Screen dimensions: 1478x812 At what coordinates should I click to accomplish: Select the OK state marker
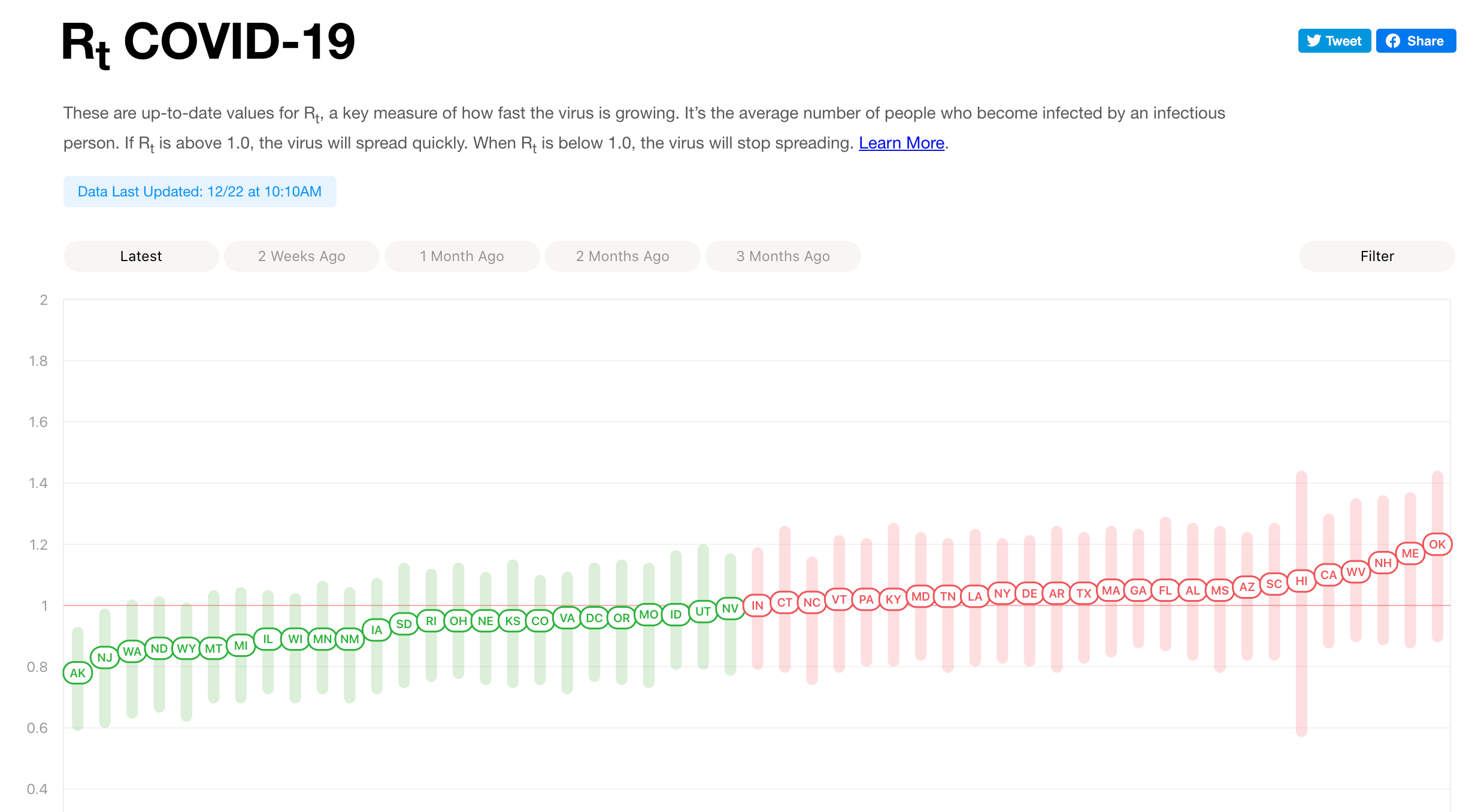coord(1437,544)
